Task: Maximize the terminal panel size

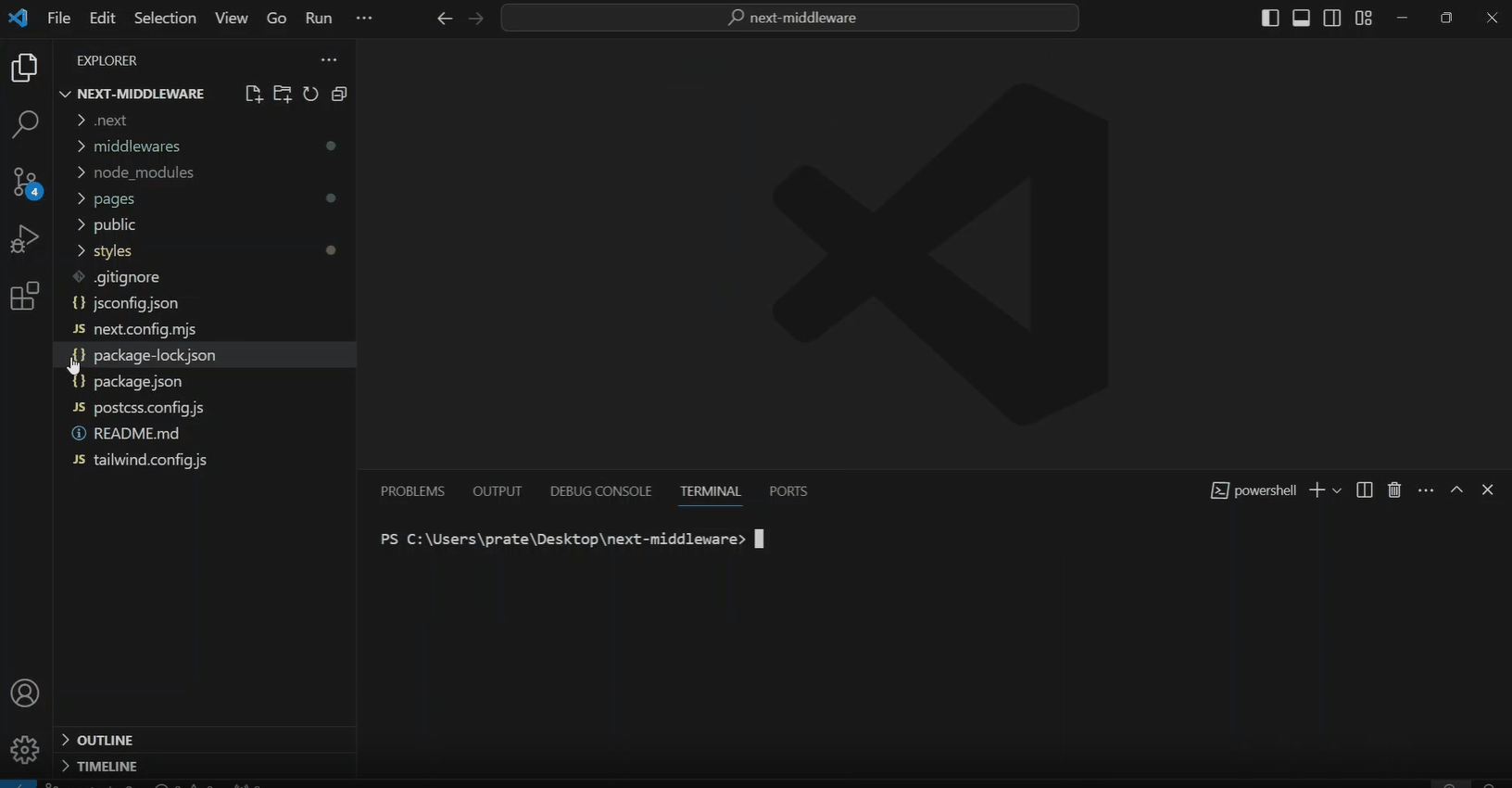Action: click(1457, 489)
